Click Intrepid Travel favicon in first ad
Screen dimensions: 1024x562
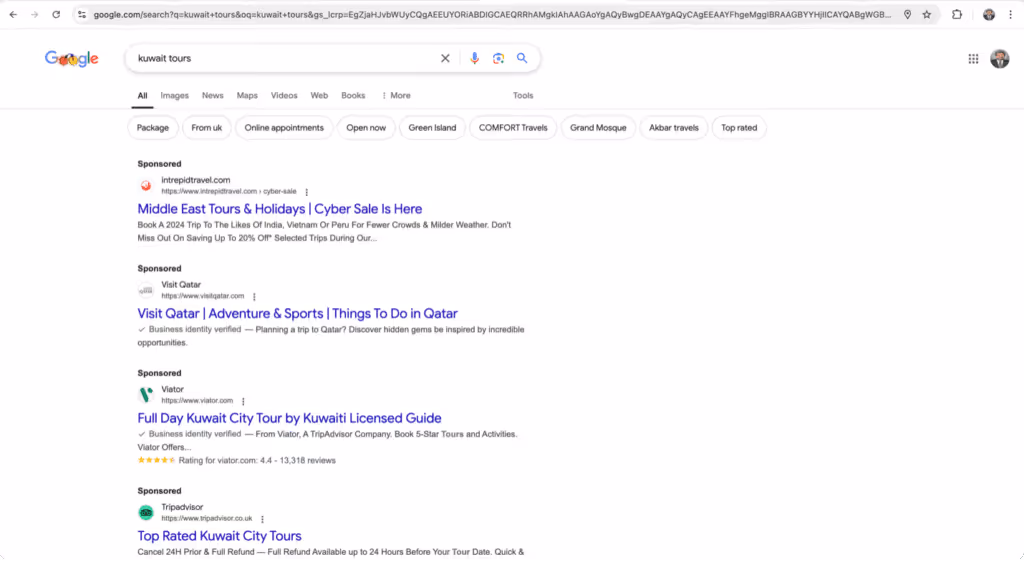coord(146,185)
